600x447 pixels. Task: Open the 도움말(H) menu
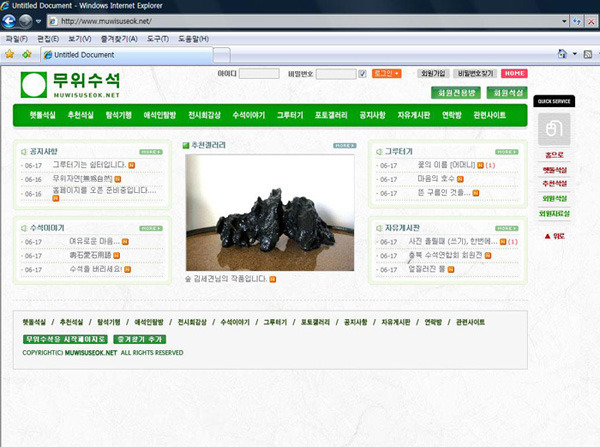click(x=193, y=39)
